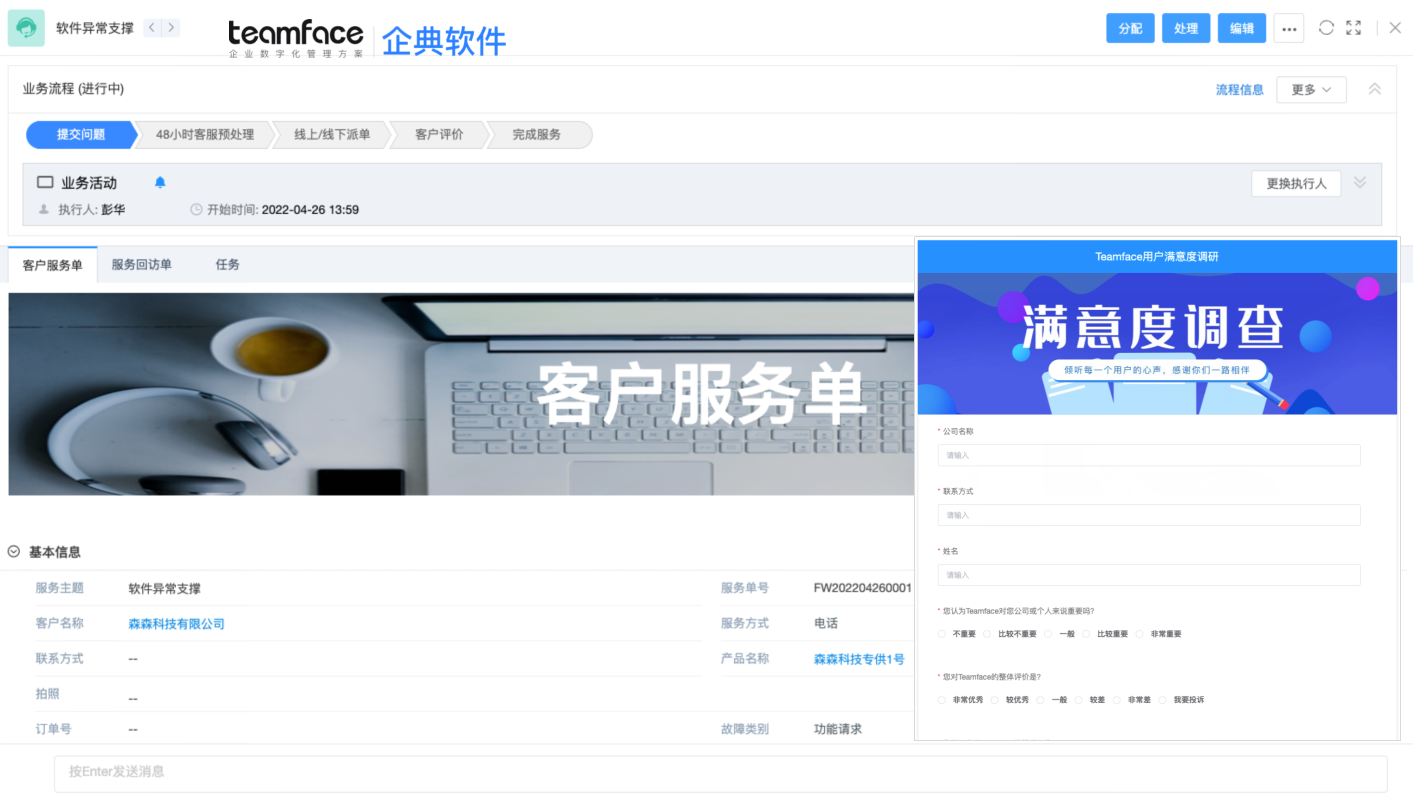
Task: Refresh the record with circular arrow icon
Action: pos(1326,28)
